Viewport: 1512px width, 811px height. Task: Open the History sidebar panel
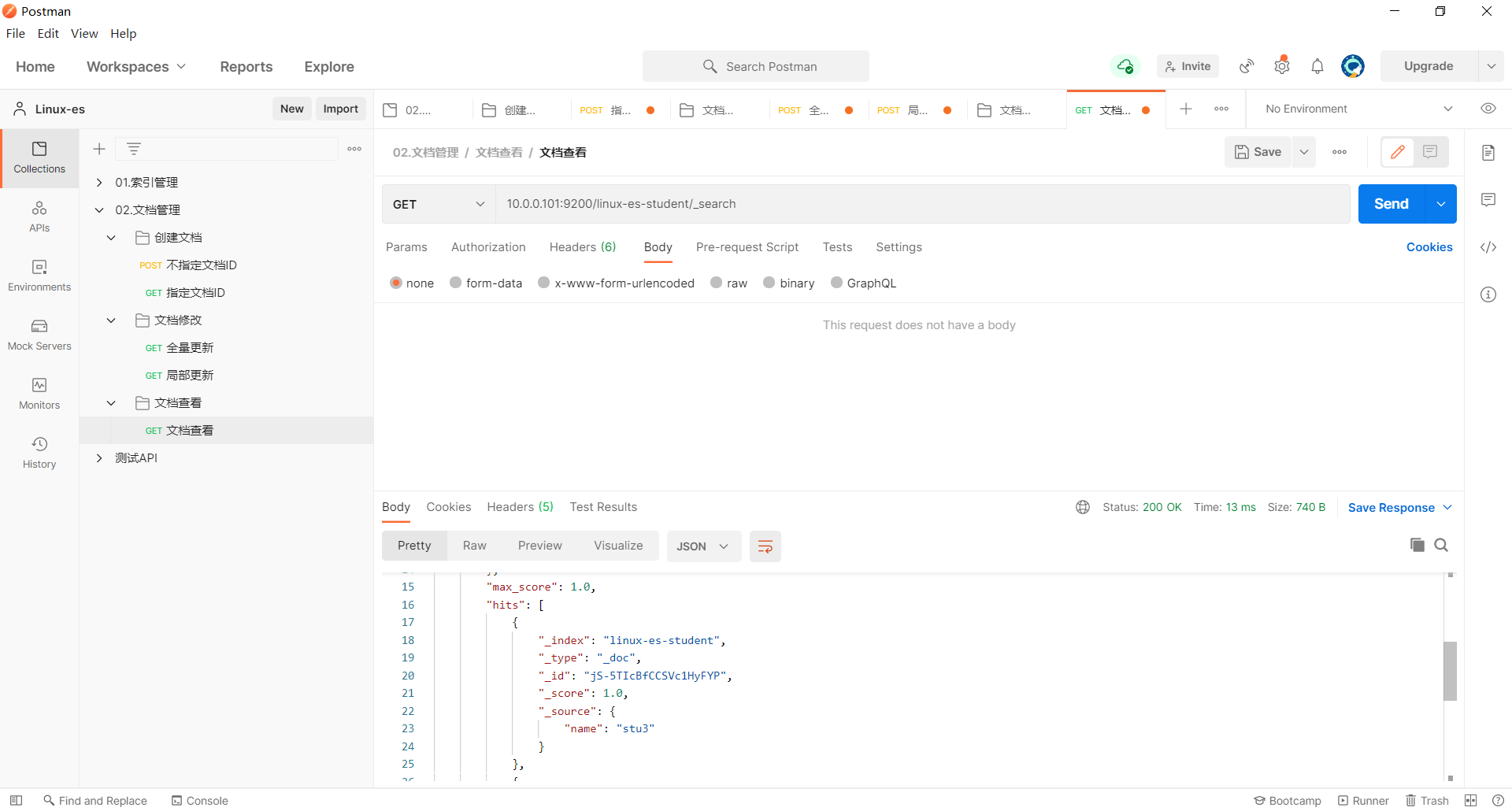coord(39,453)
